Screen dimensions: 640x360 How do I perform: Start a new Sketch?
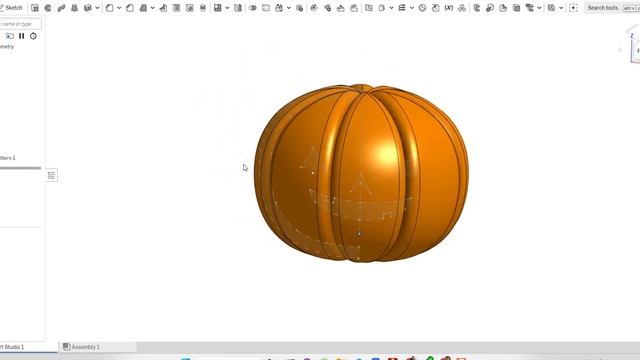click(x=11, y=8)
